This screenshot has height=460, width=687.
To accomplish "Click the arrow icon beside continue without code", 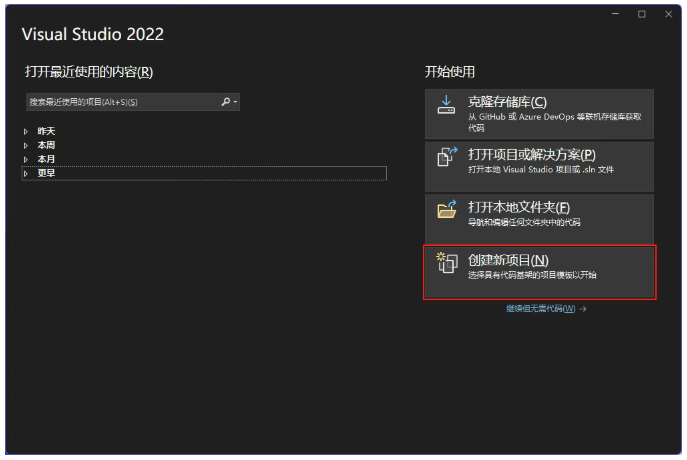I will point(583,309).
